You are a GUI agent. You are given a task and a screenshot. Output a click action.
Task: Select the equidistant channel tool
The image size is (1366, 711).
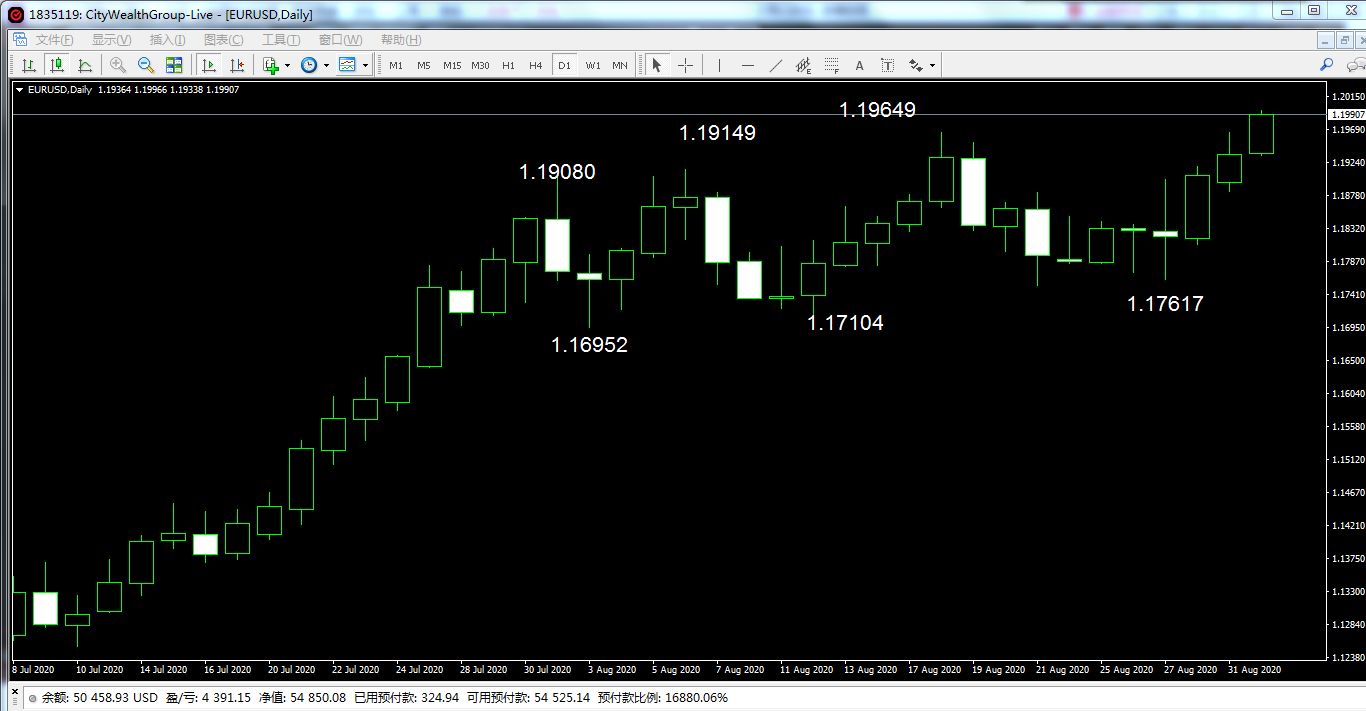click(x=803, y=65)
